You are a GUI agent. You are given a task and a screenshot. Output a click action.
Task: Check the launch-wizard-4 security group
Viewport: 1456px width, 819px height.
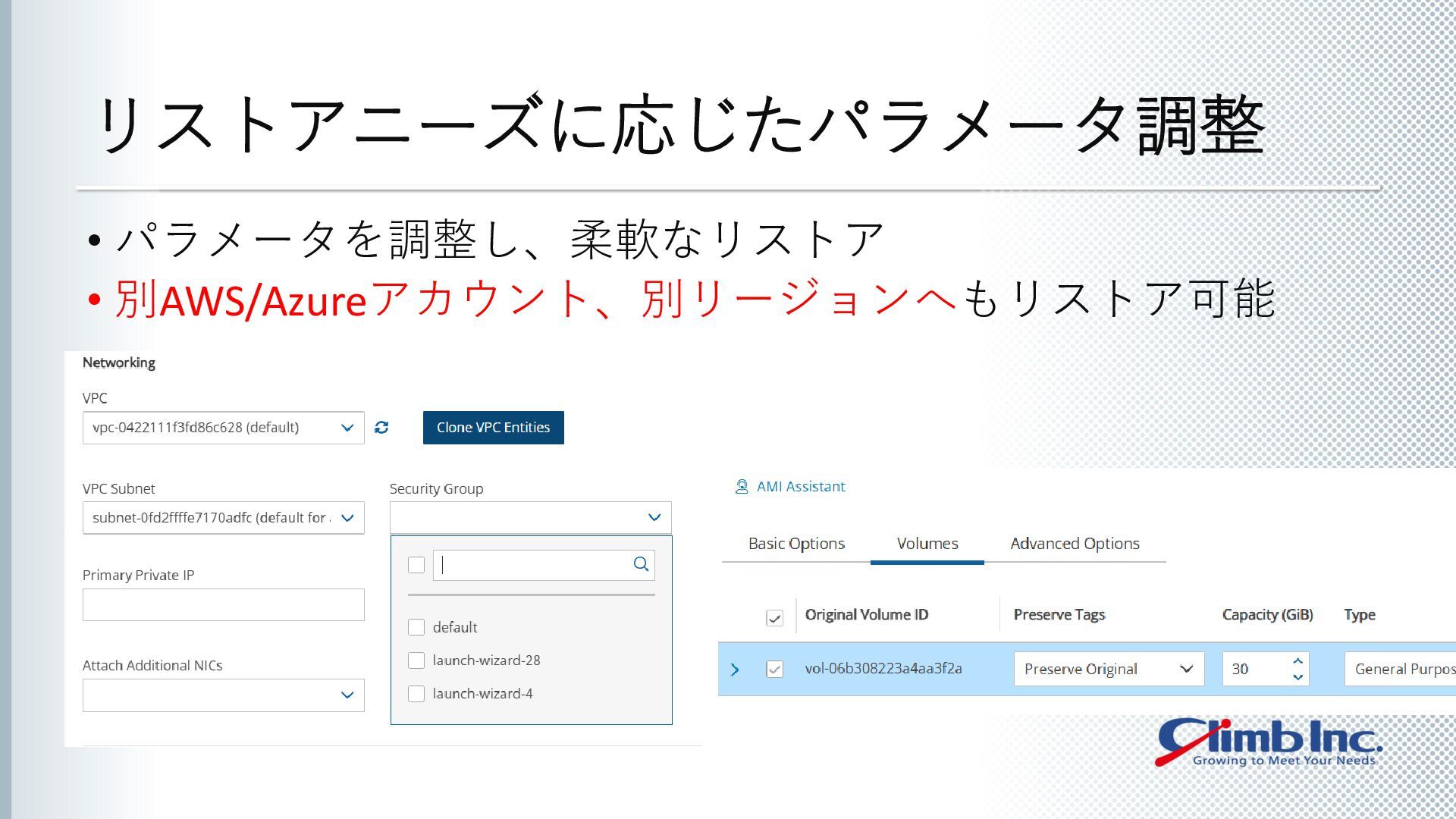coord(416,694)
